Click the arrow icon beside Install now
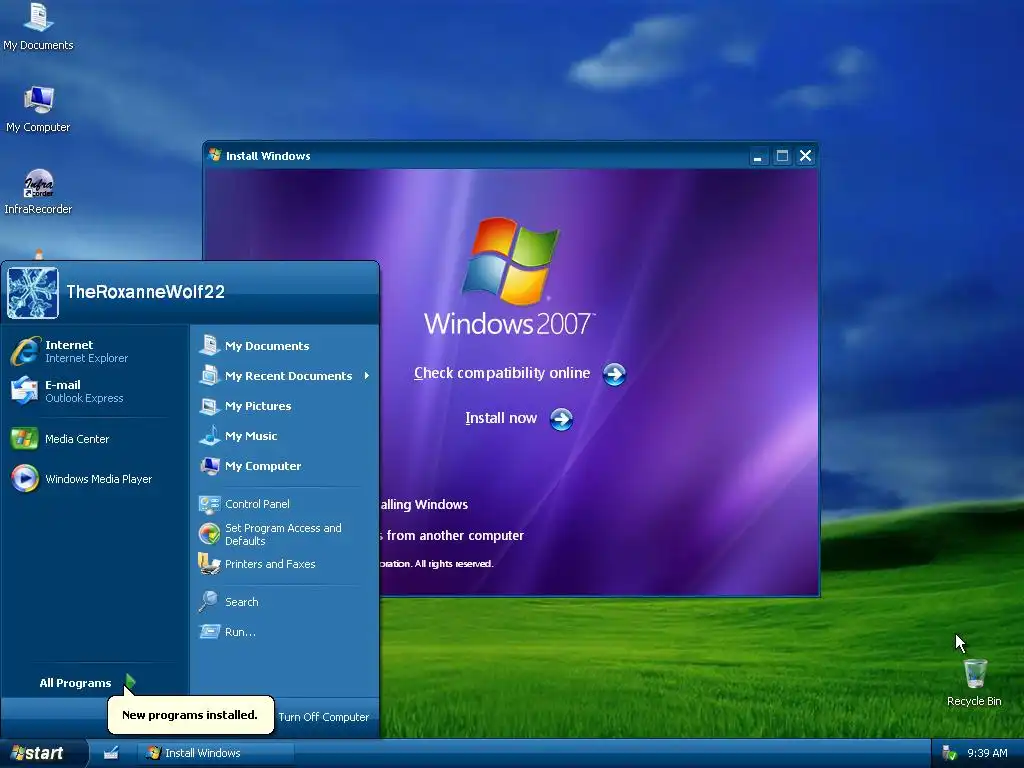 click(x=561, y=419)
